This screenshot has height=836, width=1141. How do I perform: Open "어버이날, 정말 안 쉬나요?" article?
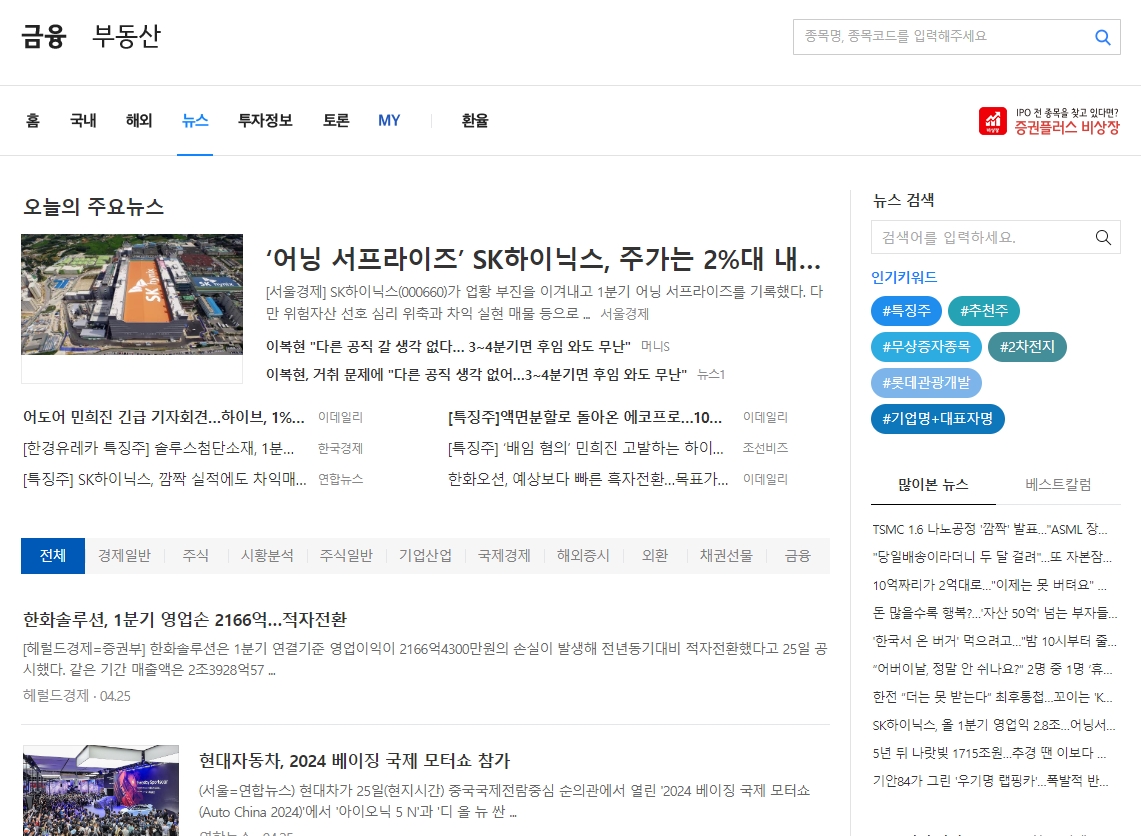click(x=993, y=669)
